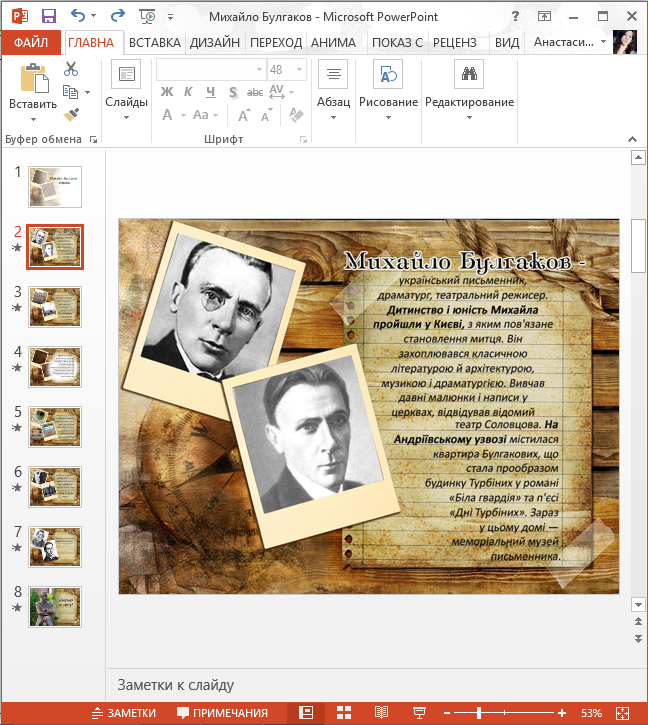The image size is (648, 725).
Task: Undo the last action
Action: [x=80, y=15]
